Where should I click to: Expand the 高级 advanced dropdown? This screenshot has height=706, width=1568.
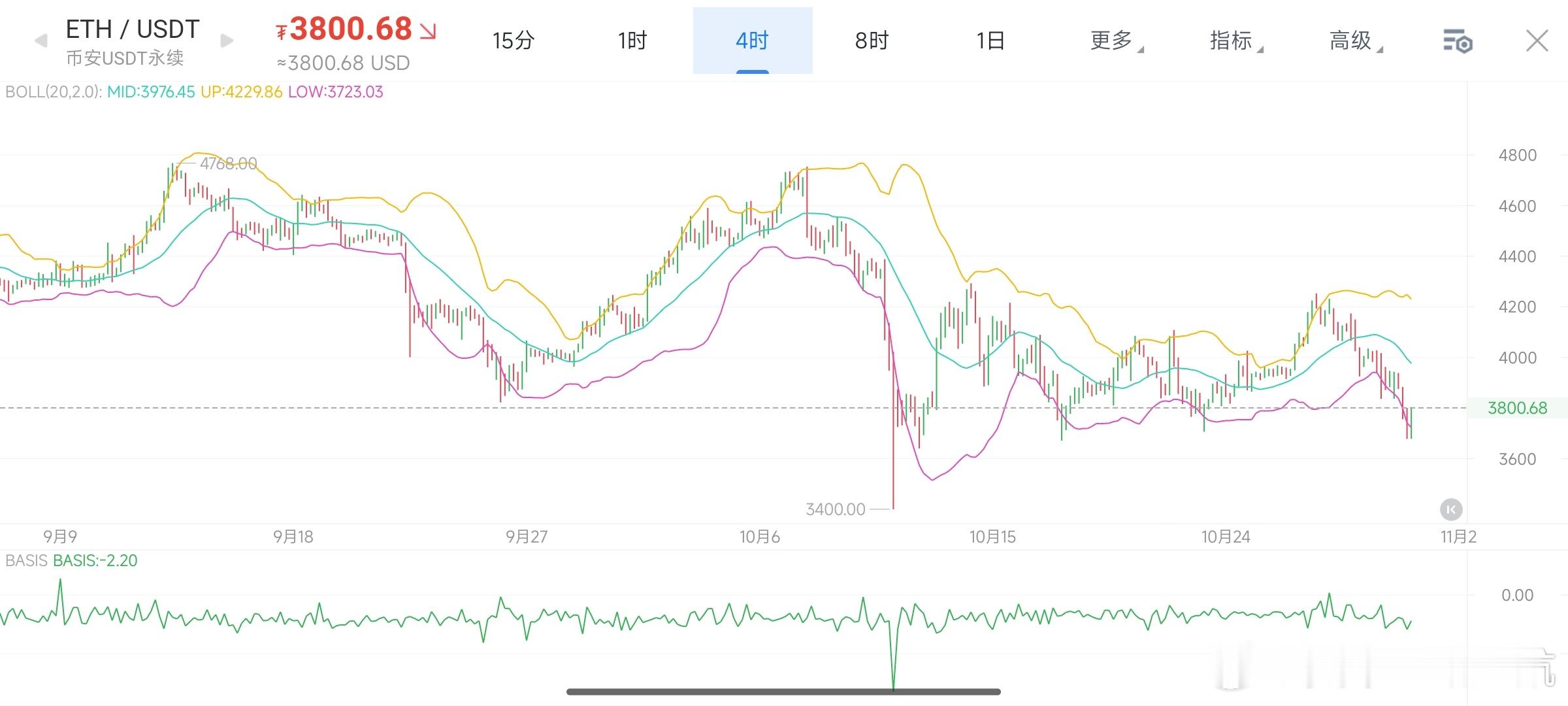(x=1354, y=41)
